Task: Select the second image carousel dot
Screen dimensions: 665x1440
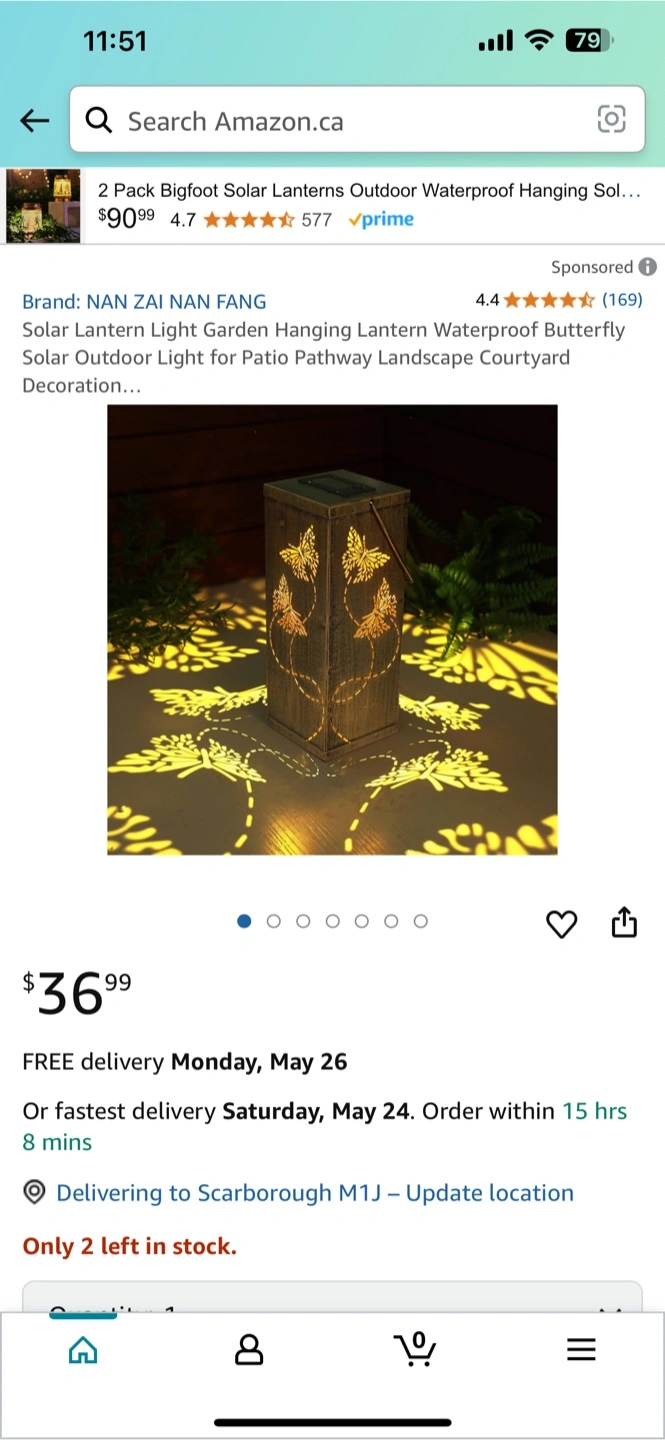Action: pyautogui.click(x=274, y=921)
